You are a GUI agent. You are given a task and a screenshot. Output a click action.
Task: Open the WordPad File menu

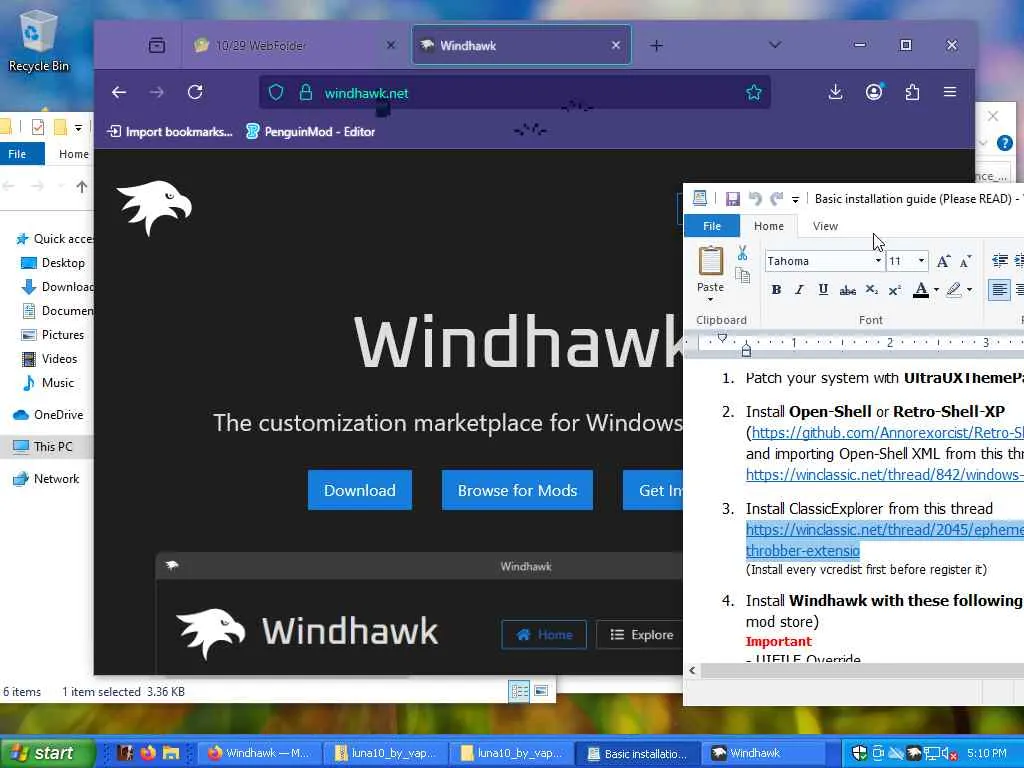pyautogui.click(x=712, y=226)
